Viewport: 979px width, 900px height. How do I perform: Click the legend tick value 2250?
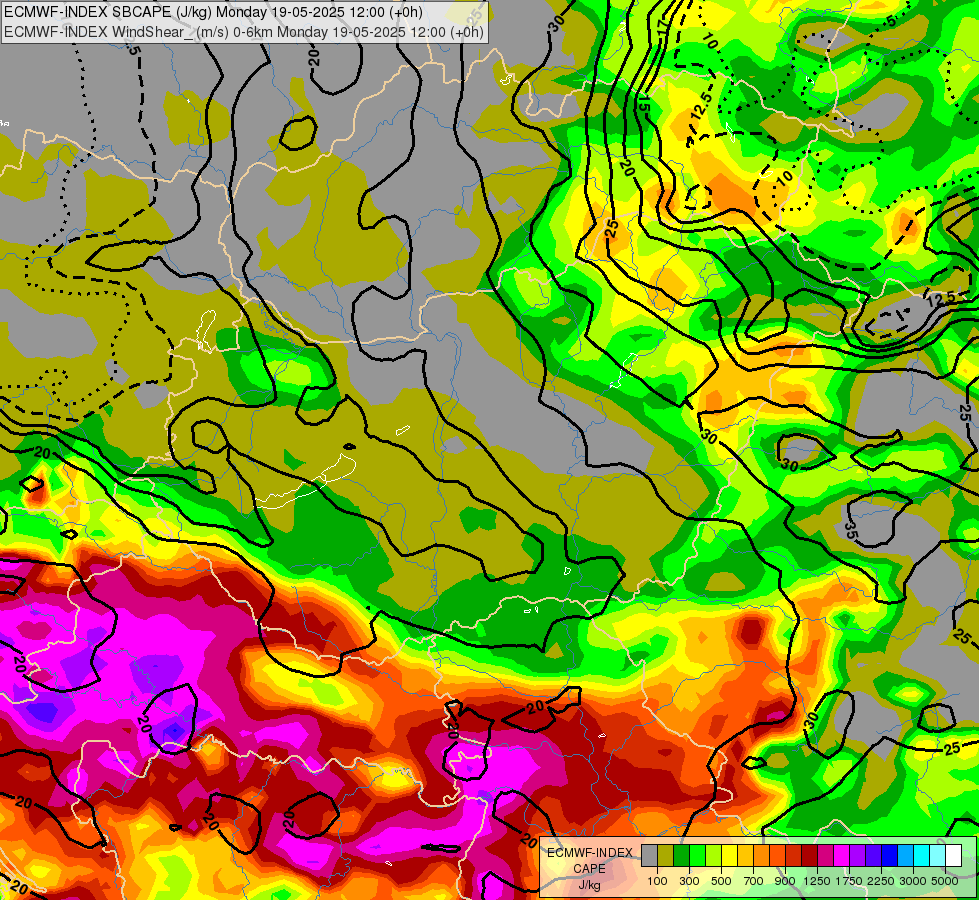pos(881,881)
